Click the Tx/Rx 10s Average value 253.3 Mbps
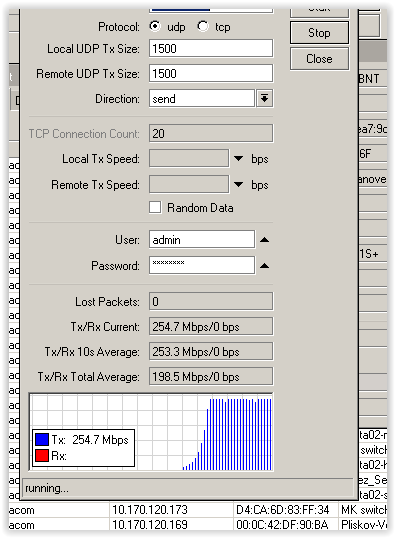 coord(211,352)
